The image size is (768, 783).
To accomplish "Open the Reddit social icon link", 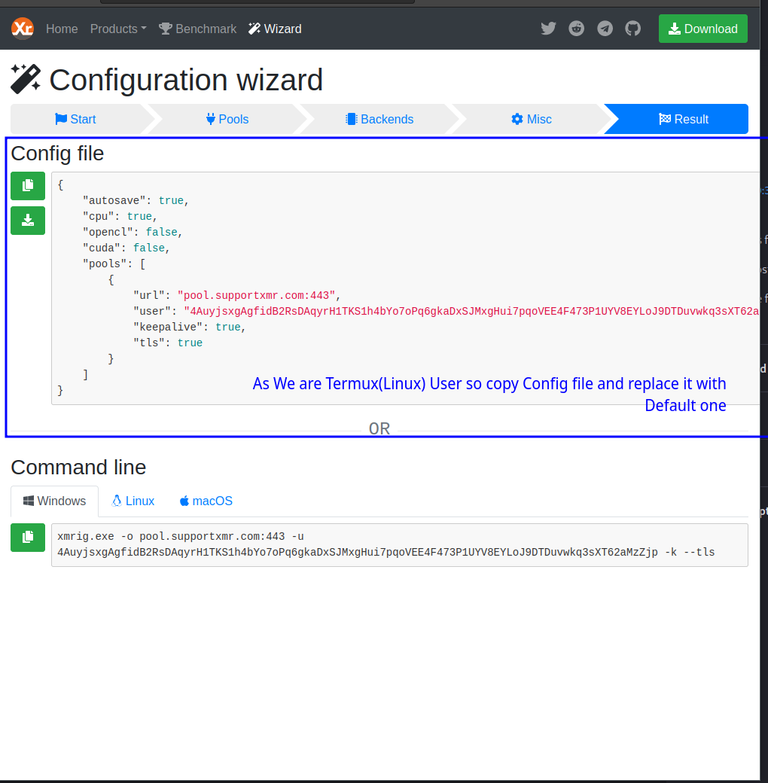I will [x=577, y=29].
